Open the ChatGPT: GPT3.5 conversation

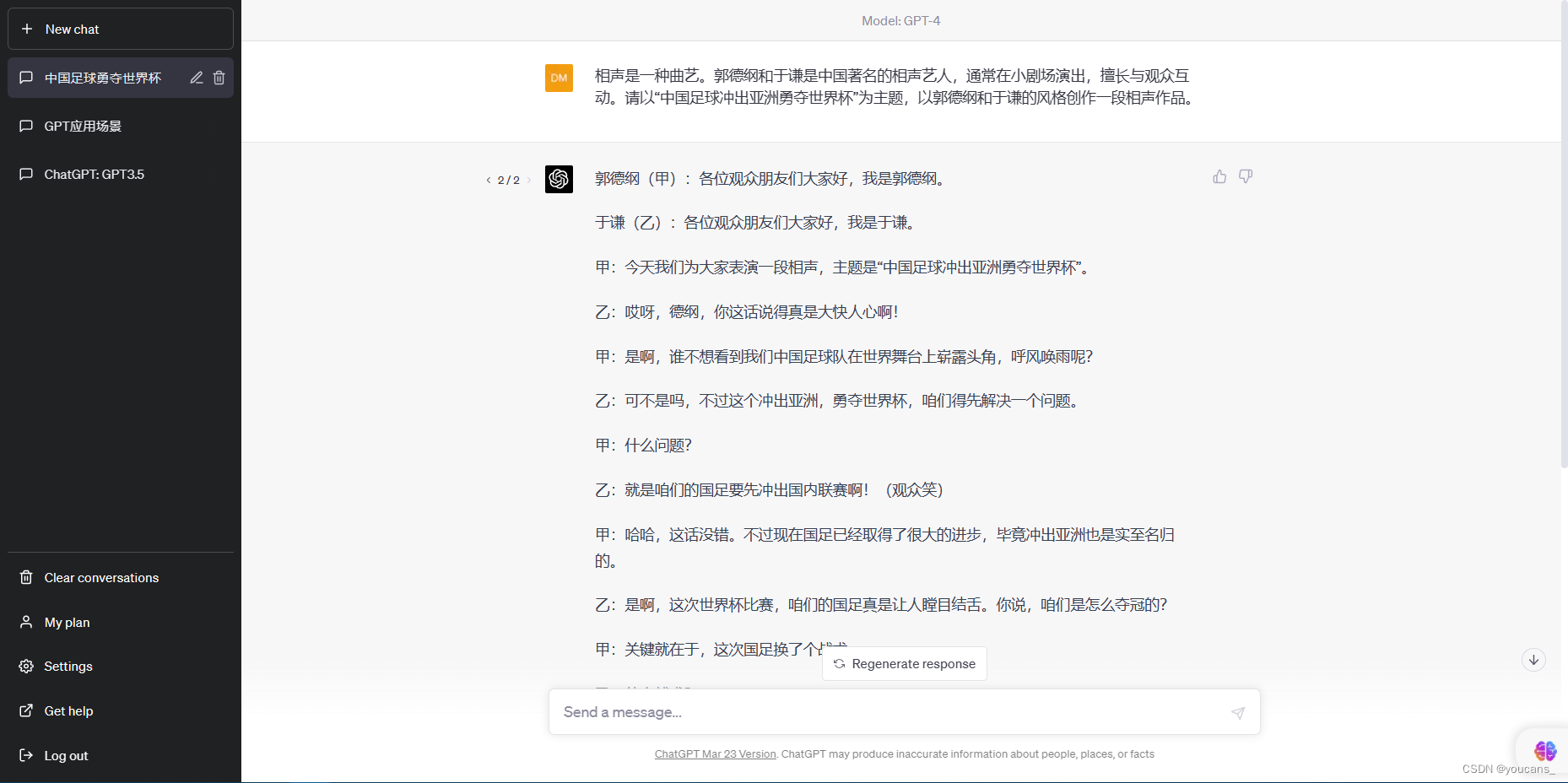point(121,174)
